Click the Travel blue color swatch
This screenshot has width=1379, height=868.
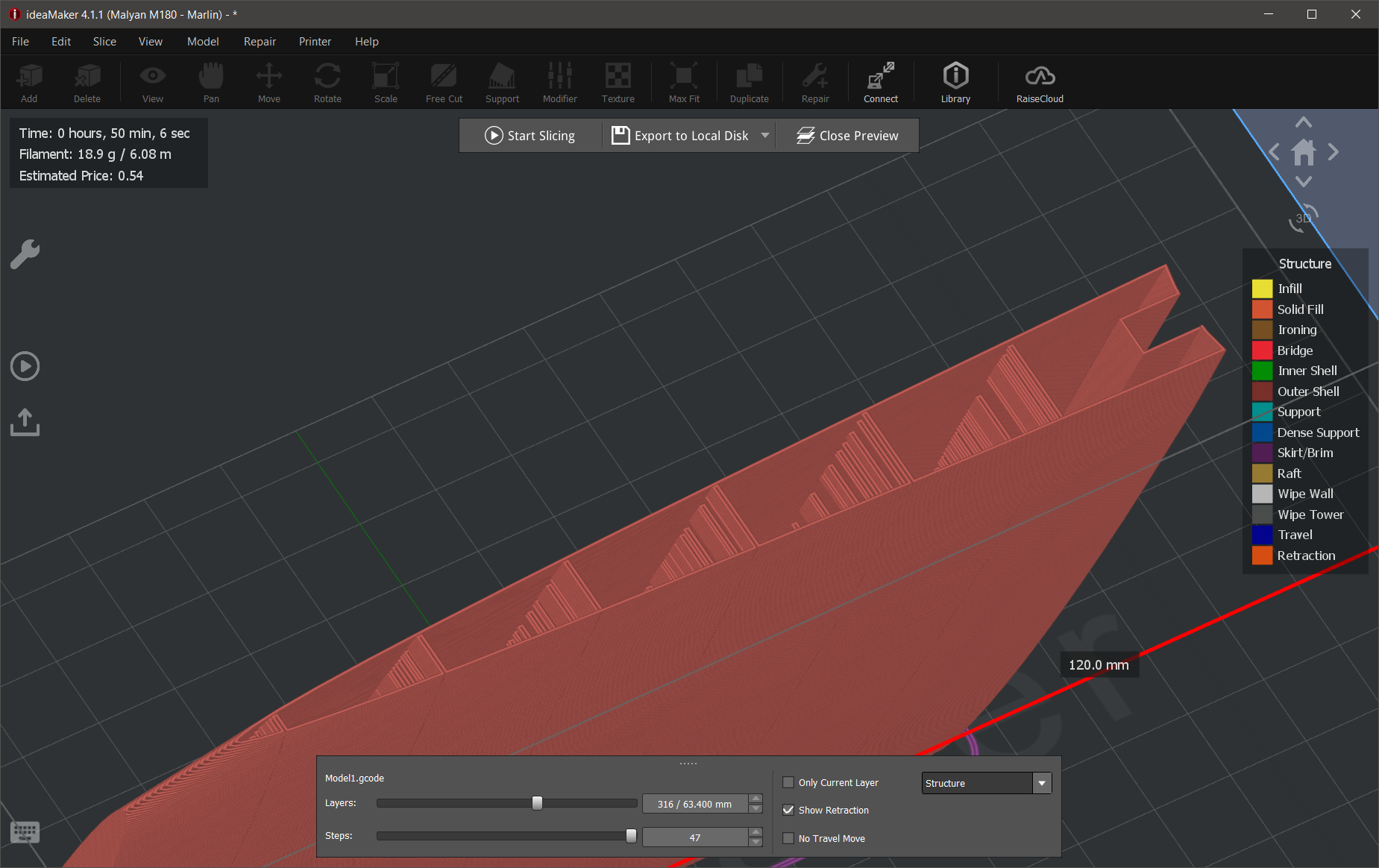[x=1262, y=535]
